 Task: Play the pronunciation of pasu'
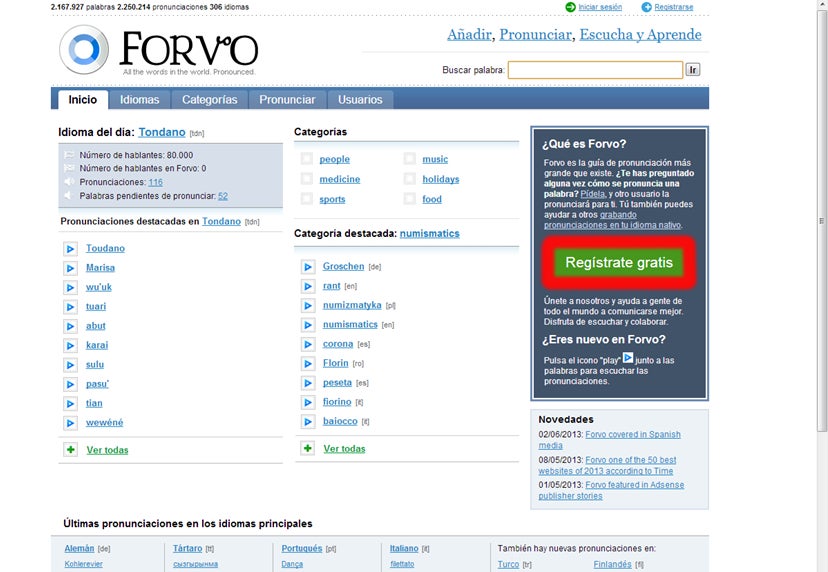[70, 385]
